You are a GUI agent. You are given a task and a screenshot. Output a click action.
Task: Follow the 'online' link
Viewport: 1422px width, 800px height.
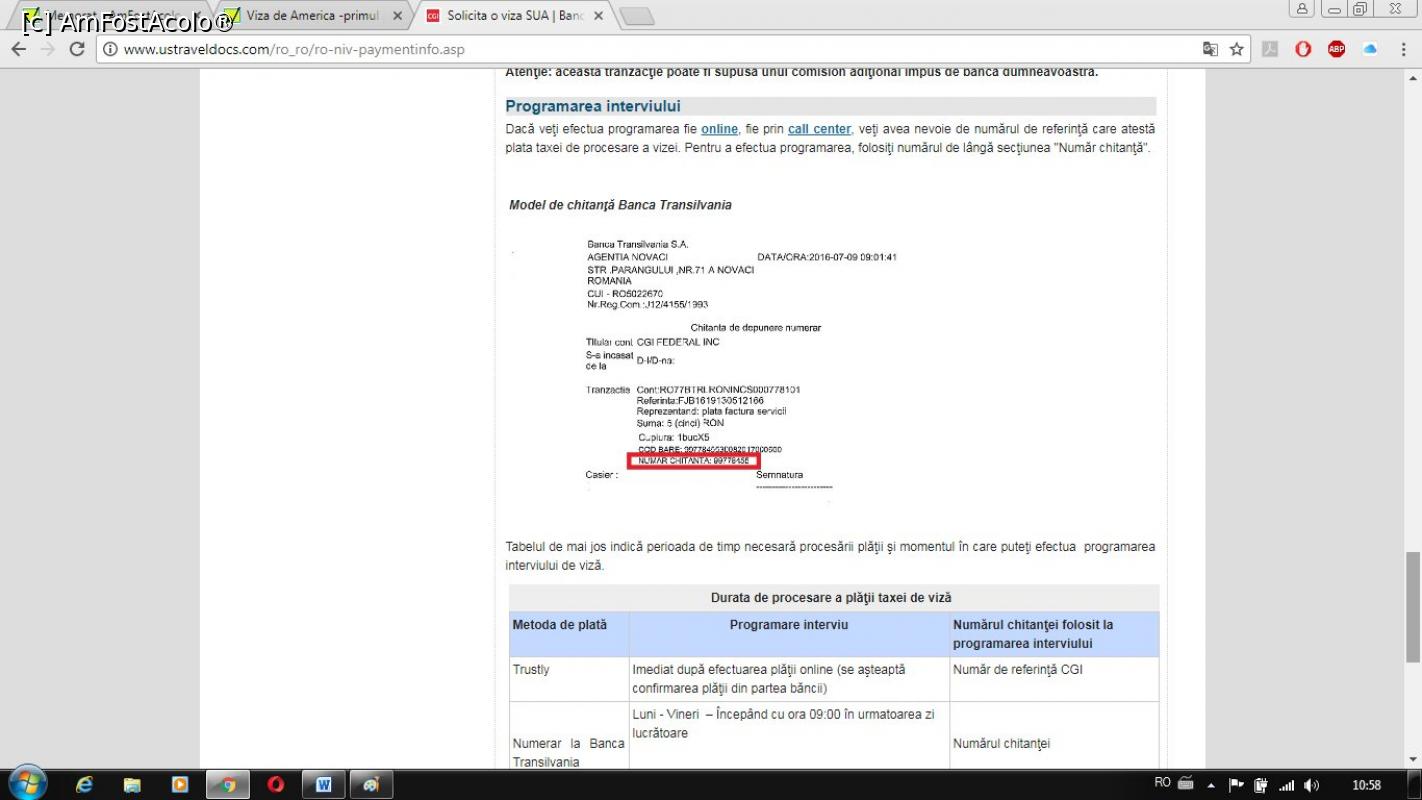point(719,129)
